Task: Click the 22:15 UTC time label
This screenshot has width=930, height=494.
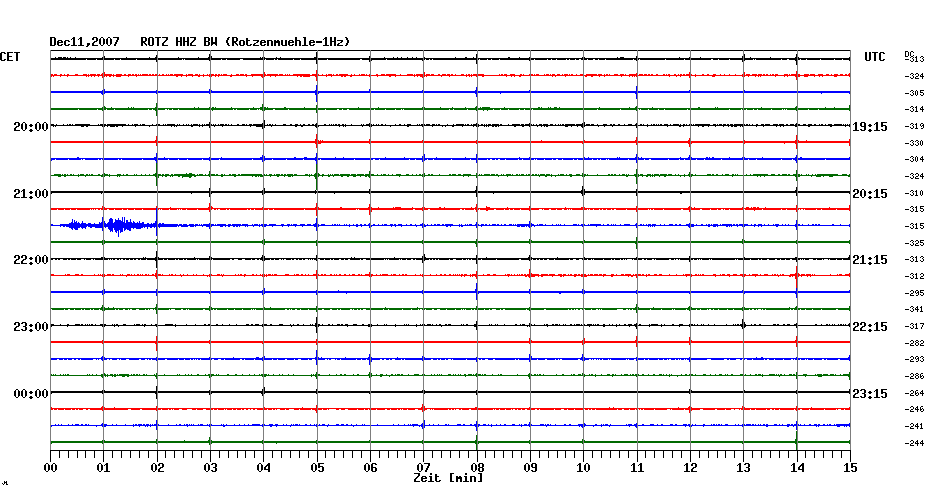Action: [x=870, y=327]
